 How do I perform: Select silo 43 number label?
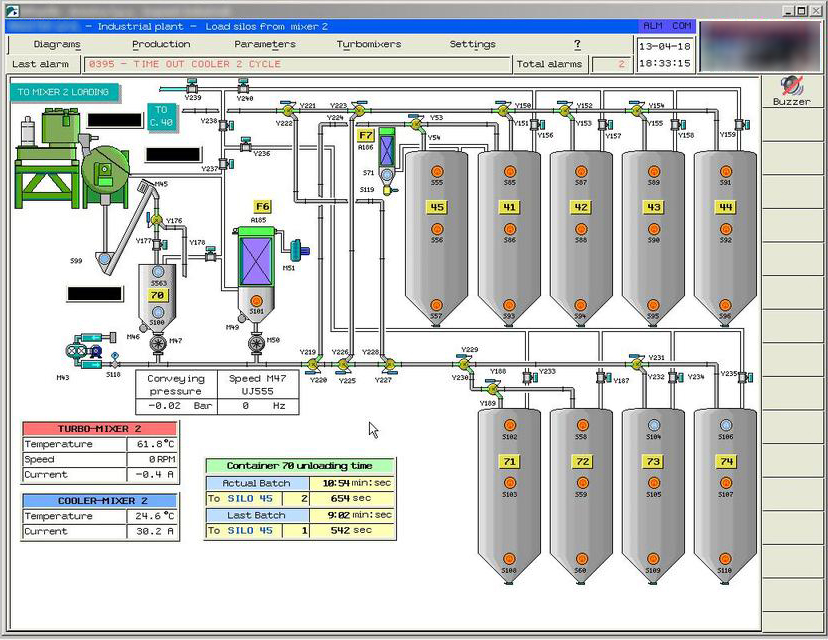pyautogui.click(x=654, y=207)
